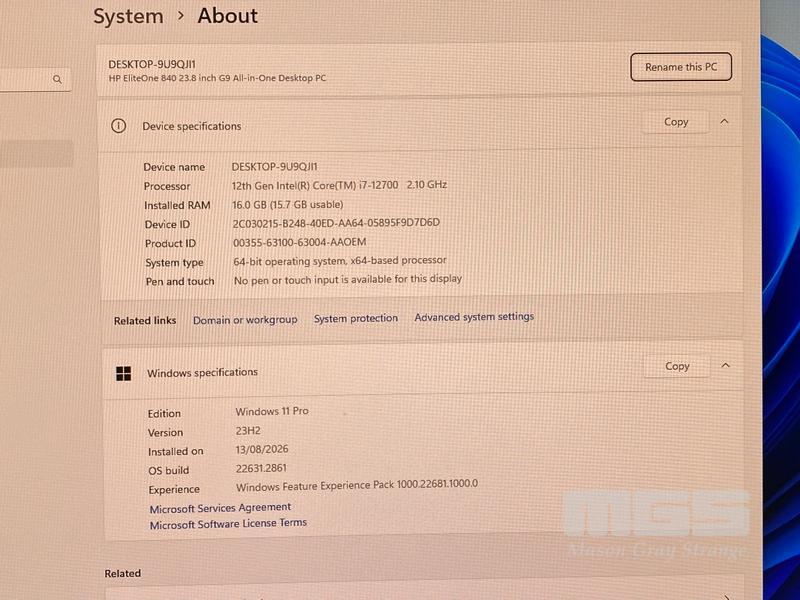Select the 23H2 version value

[x=248, y=431]
